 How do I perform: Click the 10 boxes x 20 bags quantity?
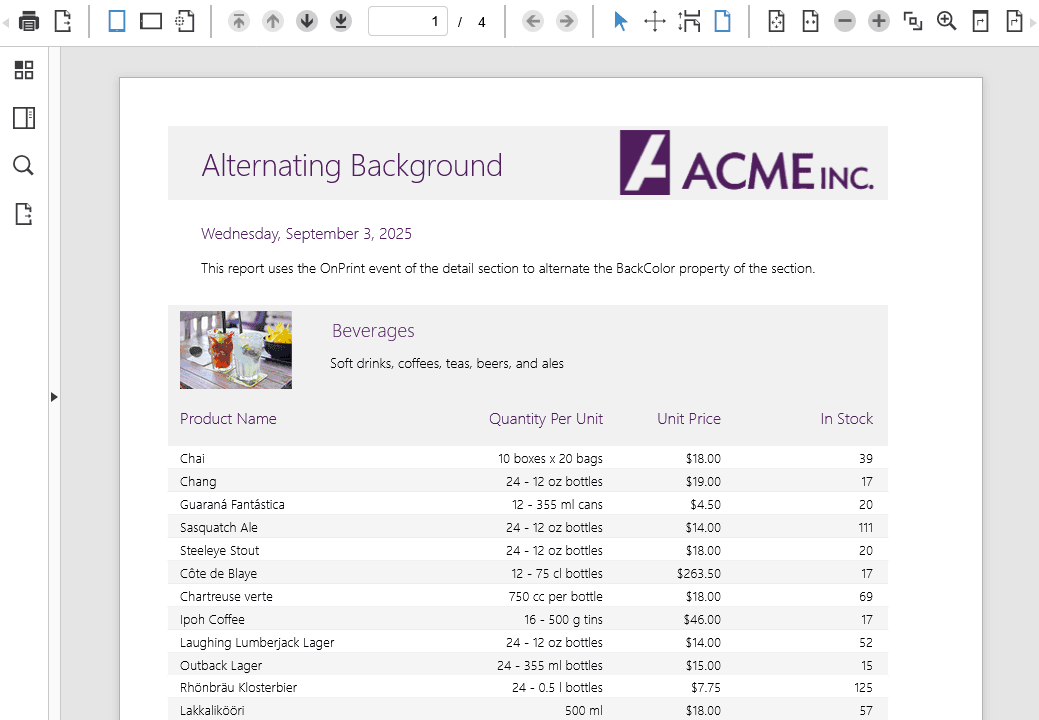coord(551,458)
